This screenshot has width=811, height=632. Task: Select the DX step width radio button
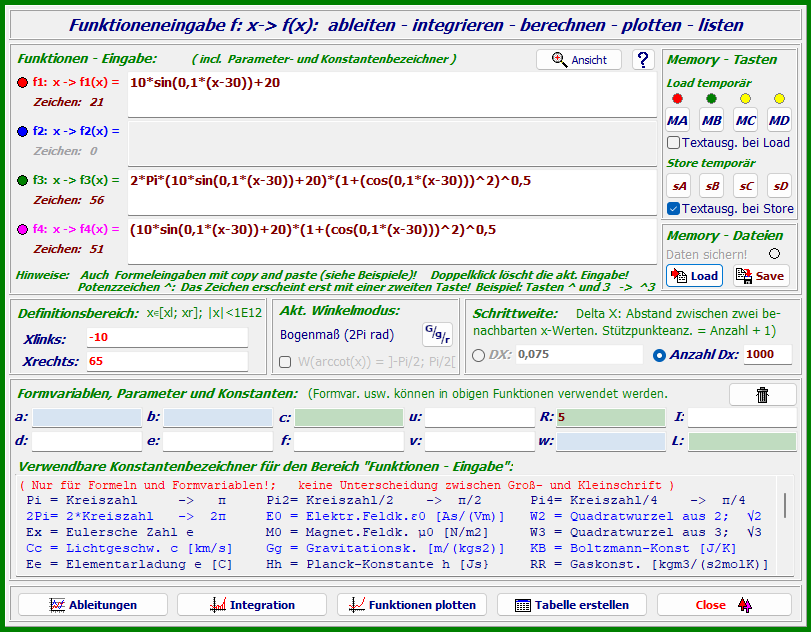point(478,355)
